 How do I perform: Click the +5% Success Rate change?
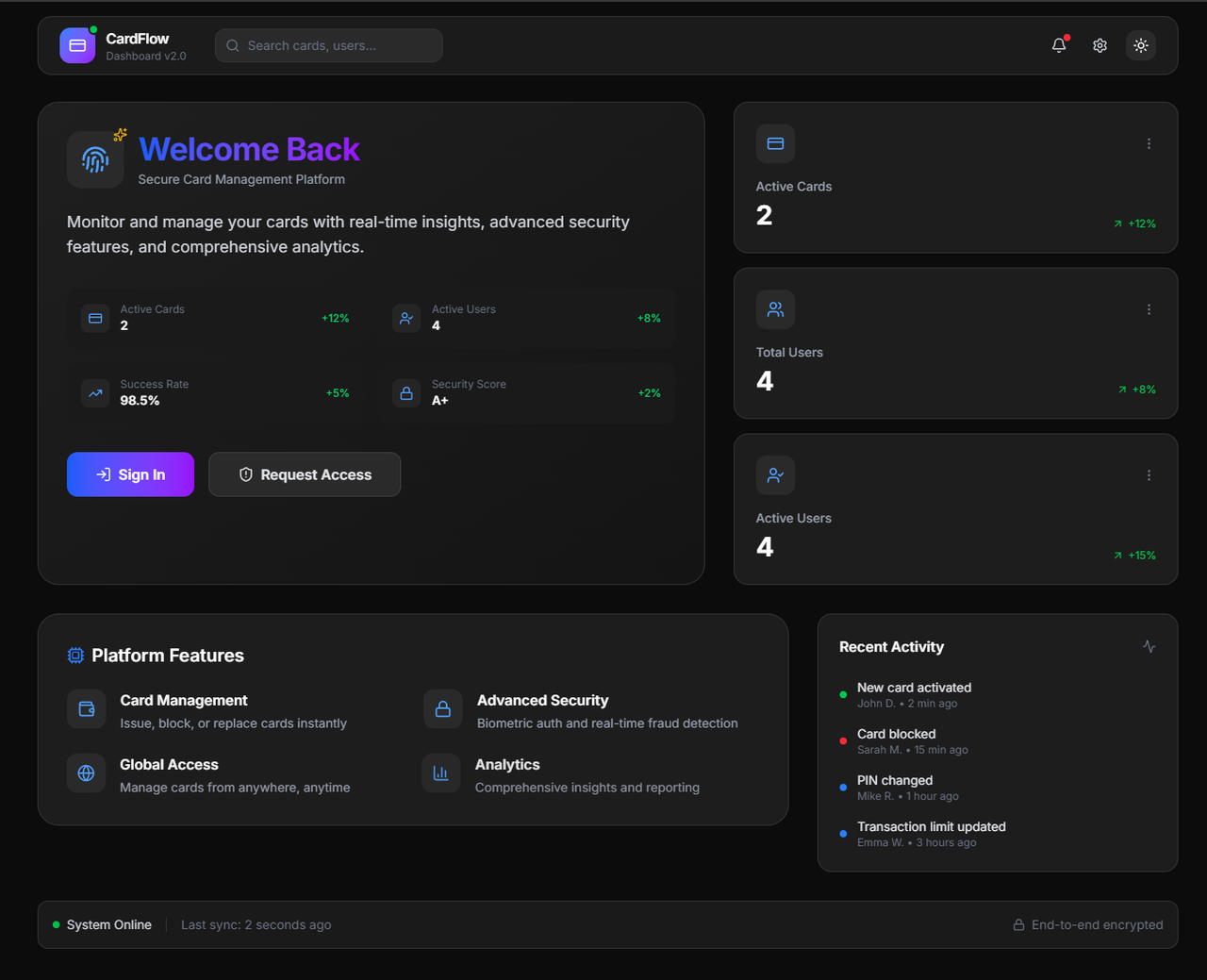[338, 393]
